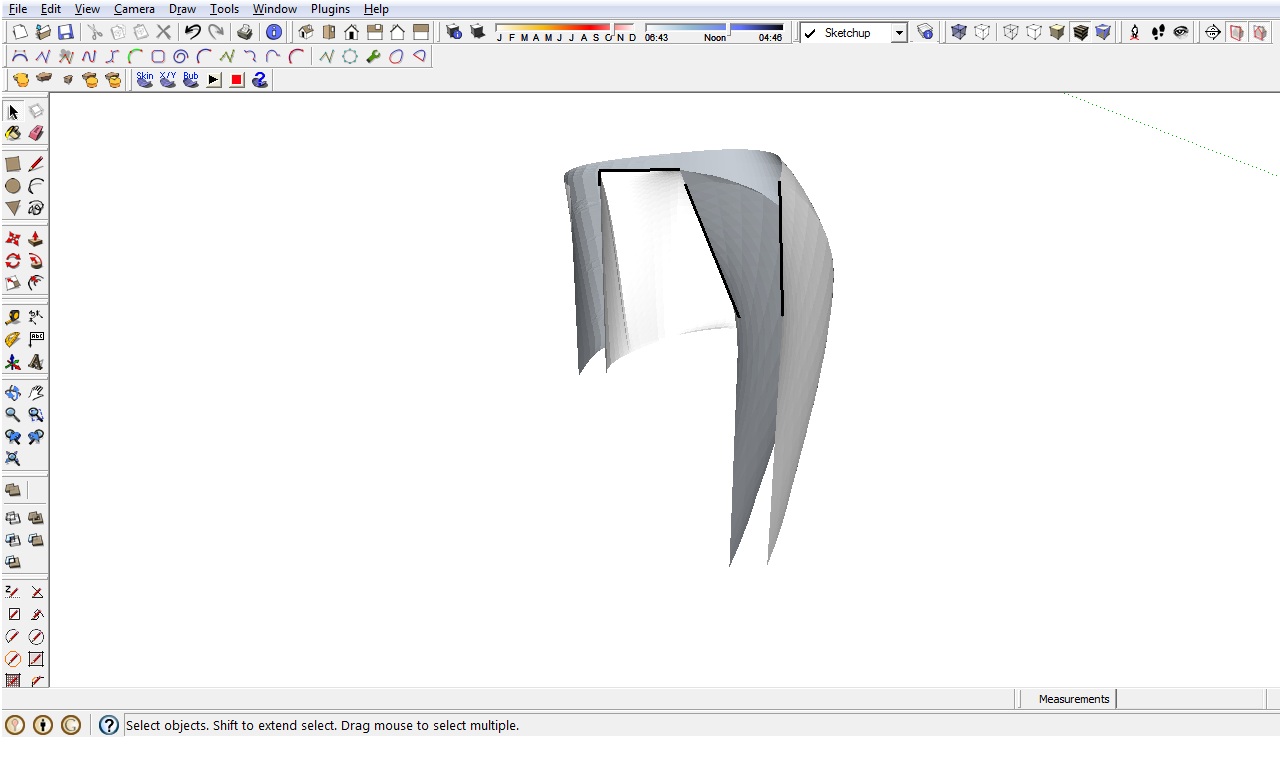This screenshot has height=760, width=1280.
Task: Open the Draw menu
Action: (x=182, y=9)
